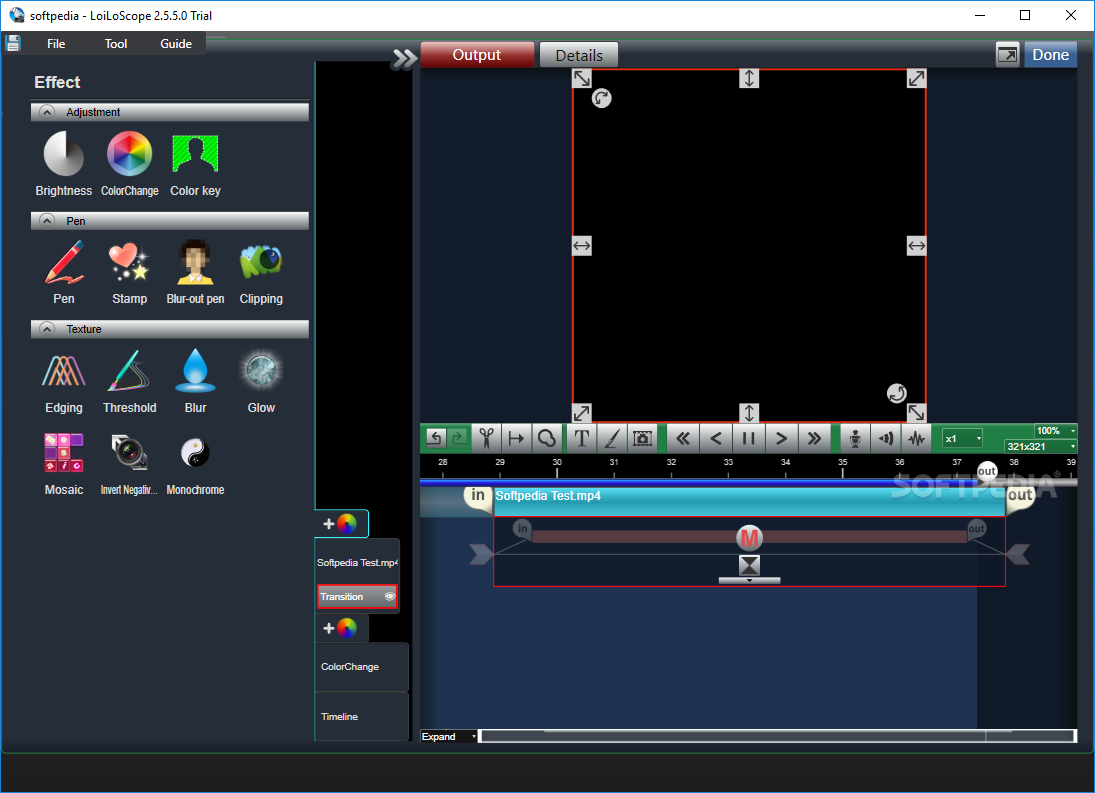
Task: Click the loop/rotate tool icon
Action: (x=546, y=438)
